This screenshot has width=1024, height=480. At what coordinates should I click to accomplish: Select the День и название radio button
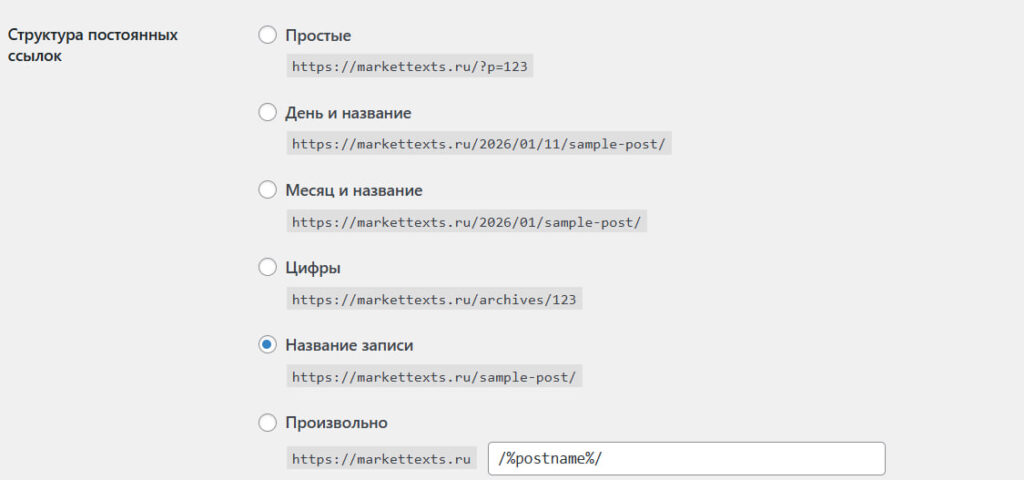point(267,112)
